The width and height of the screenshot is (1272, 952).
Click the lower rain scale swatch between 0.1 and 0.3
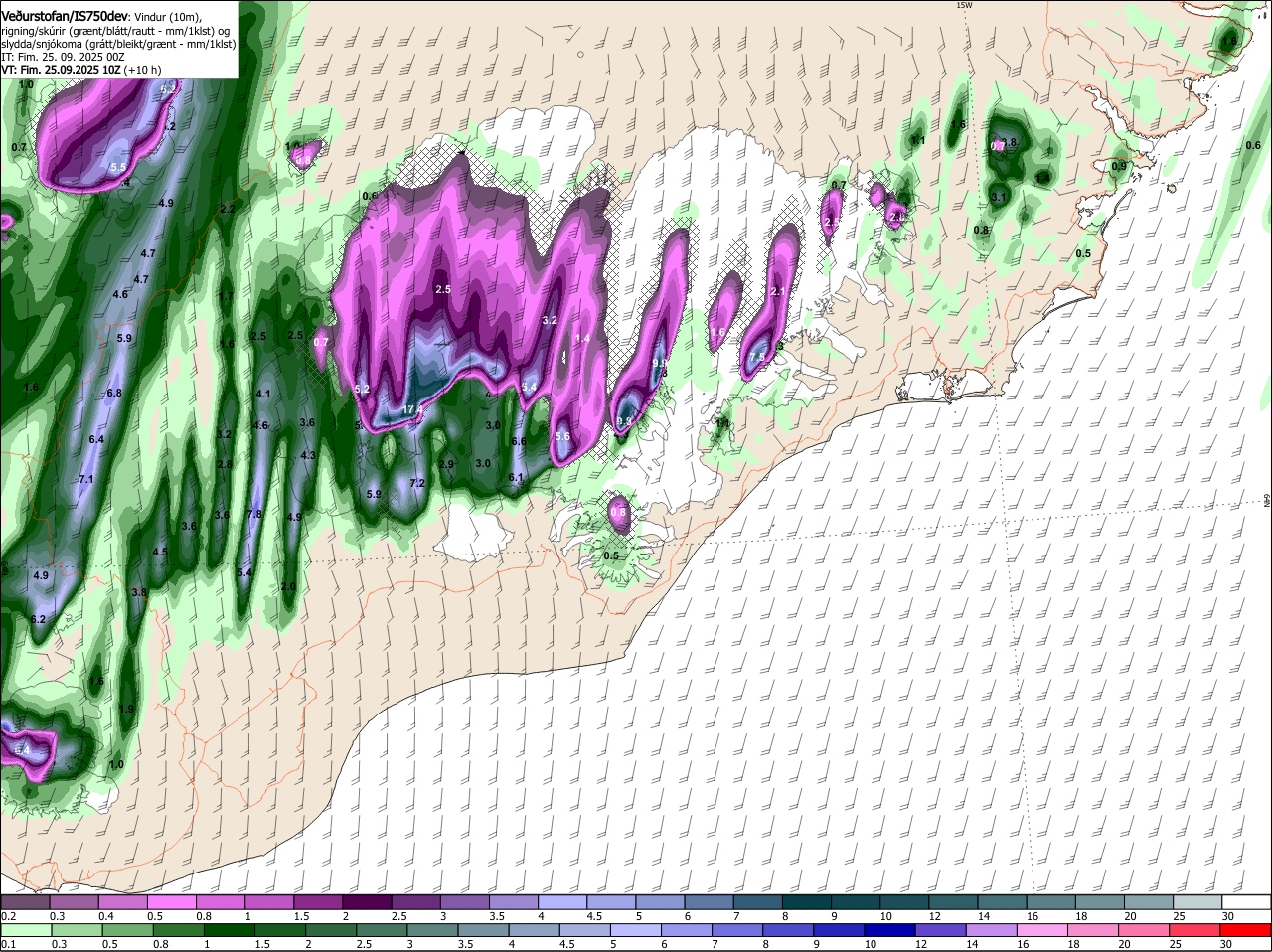coord(27,931)
